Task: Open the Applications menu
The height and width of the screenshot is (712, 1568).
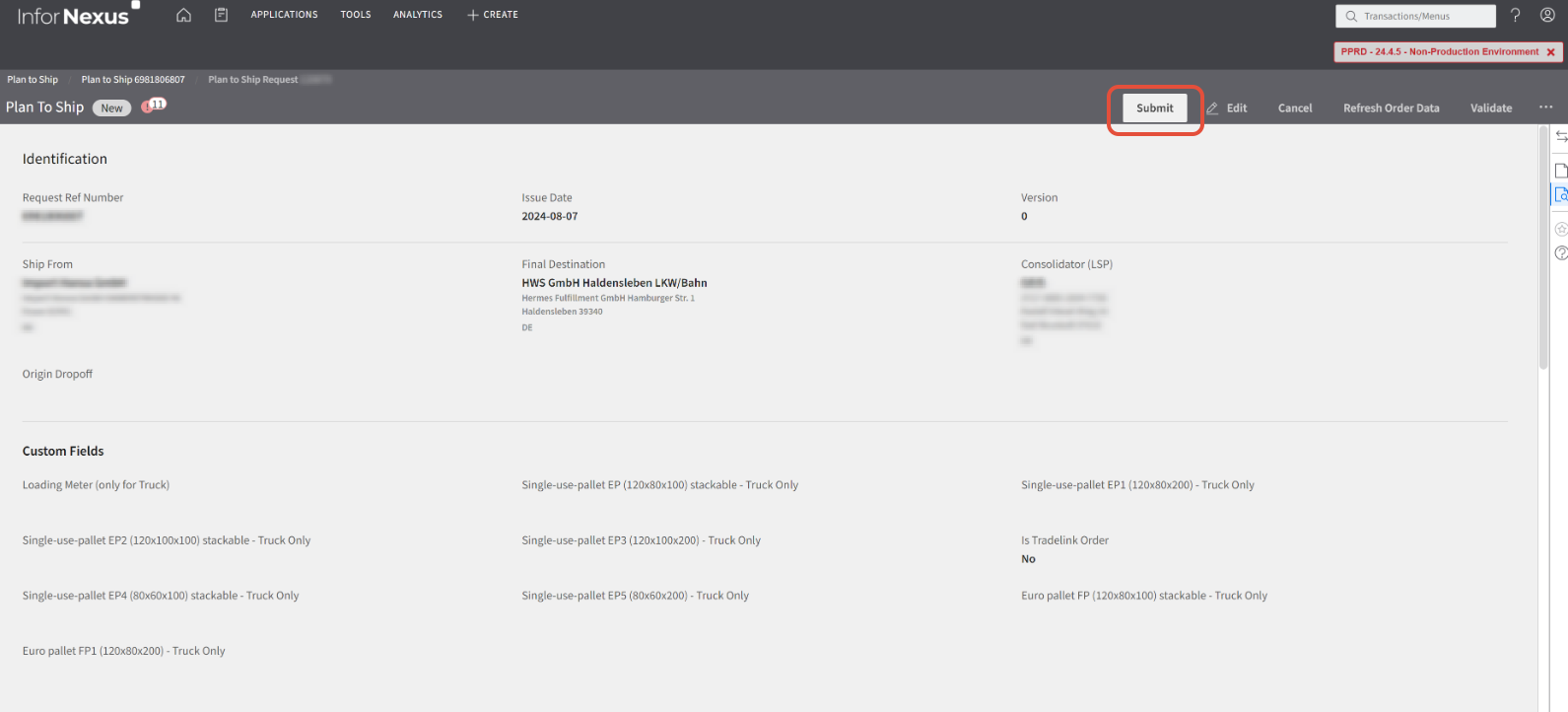Action: [x=284, y=15]
